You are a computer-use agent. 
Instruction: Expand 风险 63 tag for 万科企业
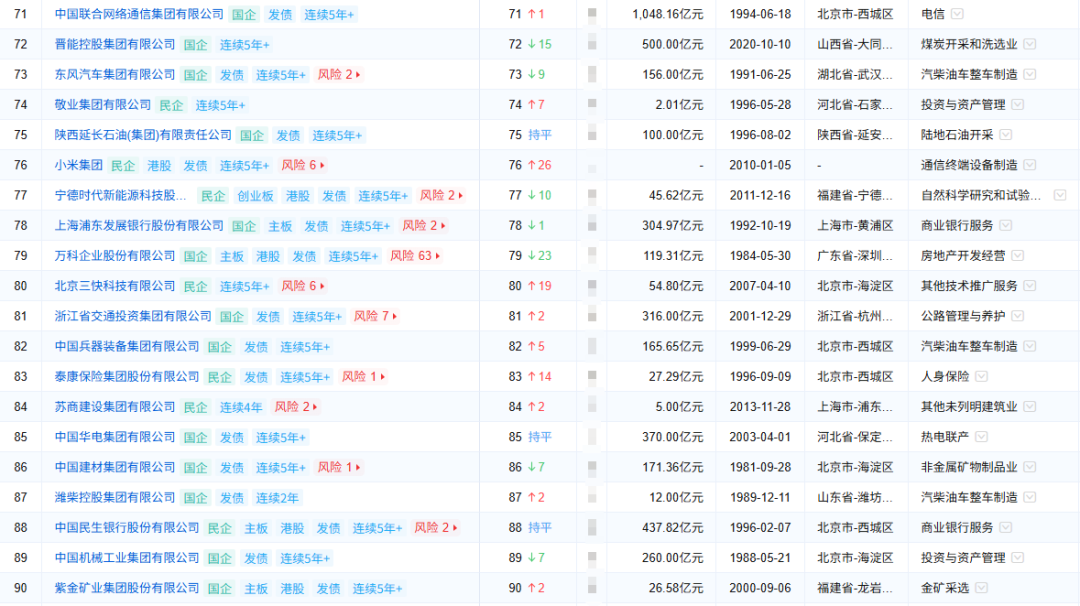pyautogui.click(x=415, y=256)
